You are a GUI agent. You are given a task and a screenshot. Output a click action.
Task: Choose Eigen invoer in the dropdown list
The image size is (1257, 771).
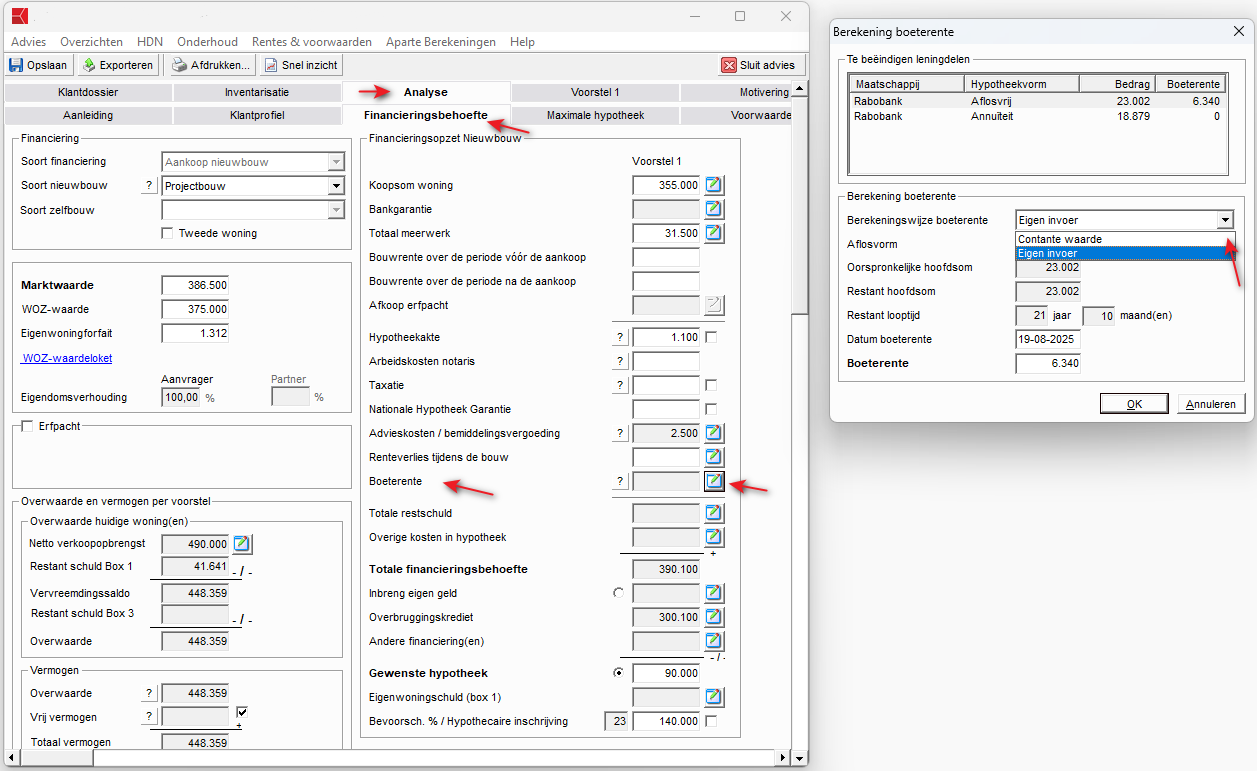[1125, 253]
